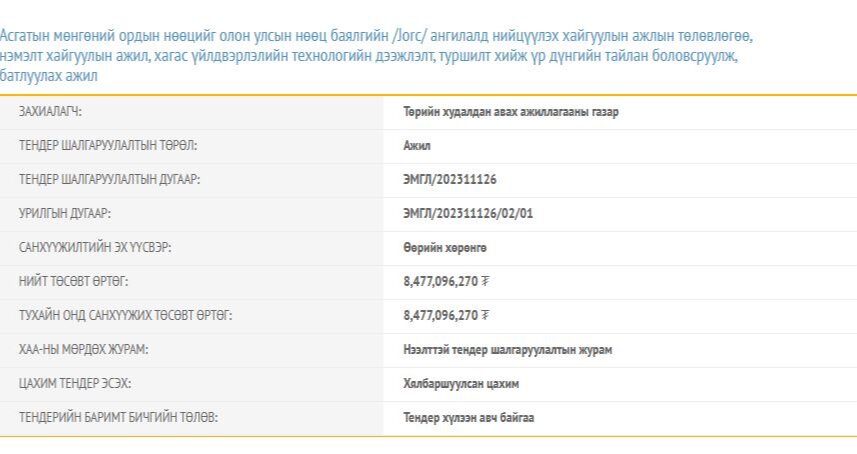The width and height of the screenshot is (857, 454).
Task: Click the УРИЛГЫН ДУГААР label
Action: [64, 214]
